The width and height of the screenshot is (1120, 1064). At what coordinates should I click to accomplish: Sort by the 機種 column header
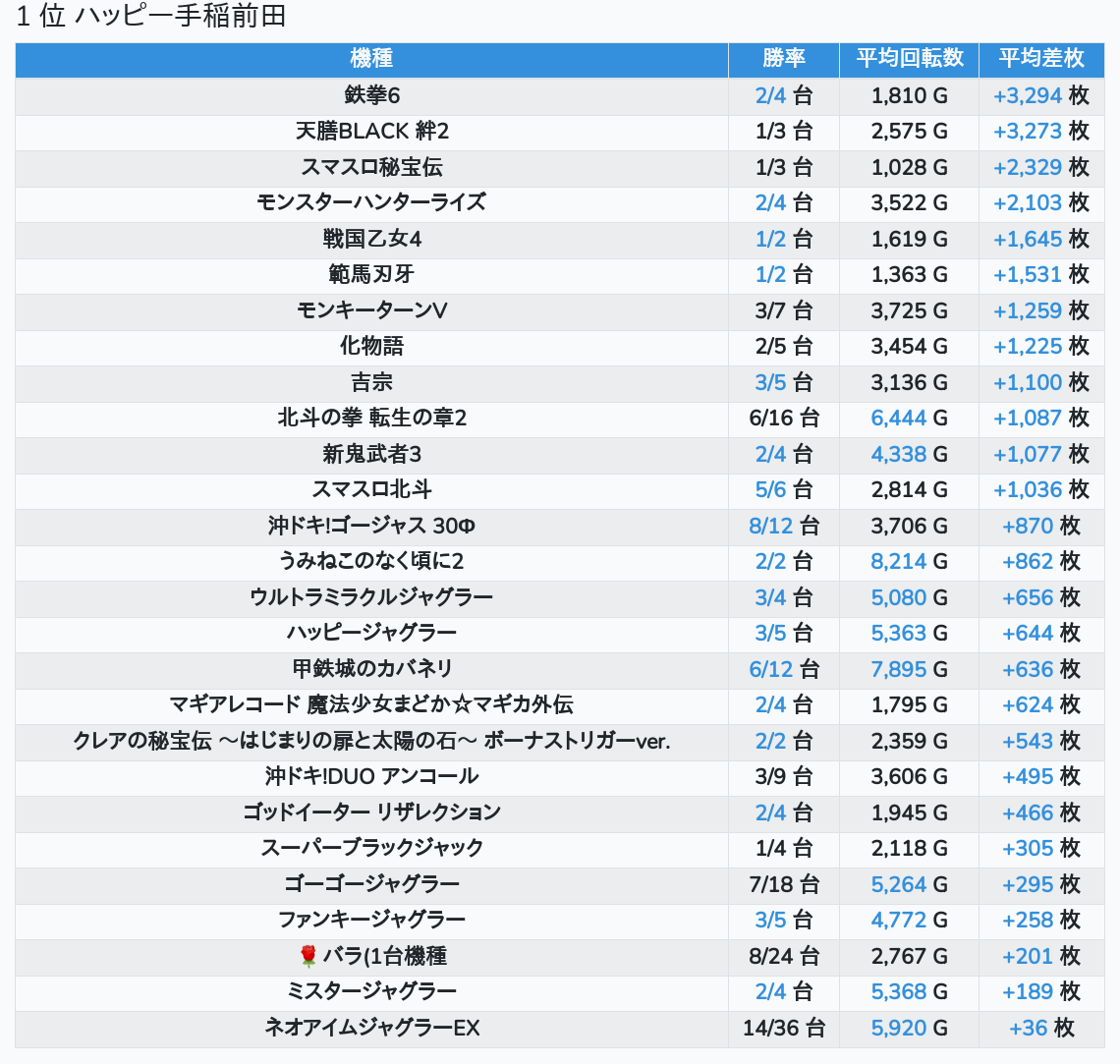(371, 59)
